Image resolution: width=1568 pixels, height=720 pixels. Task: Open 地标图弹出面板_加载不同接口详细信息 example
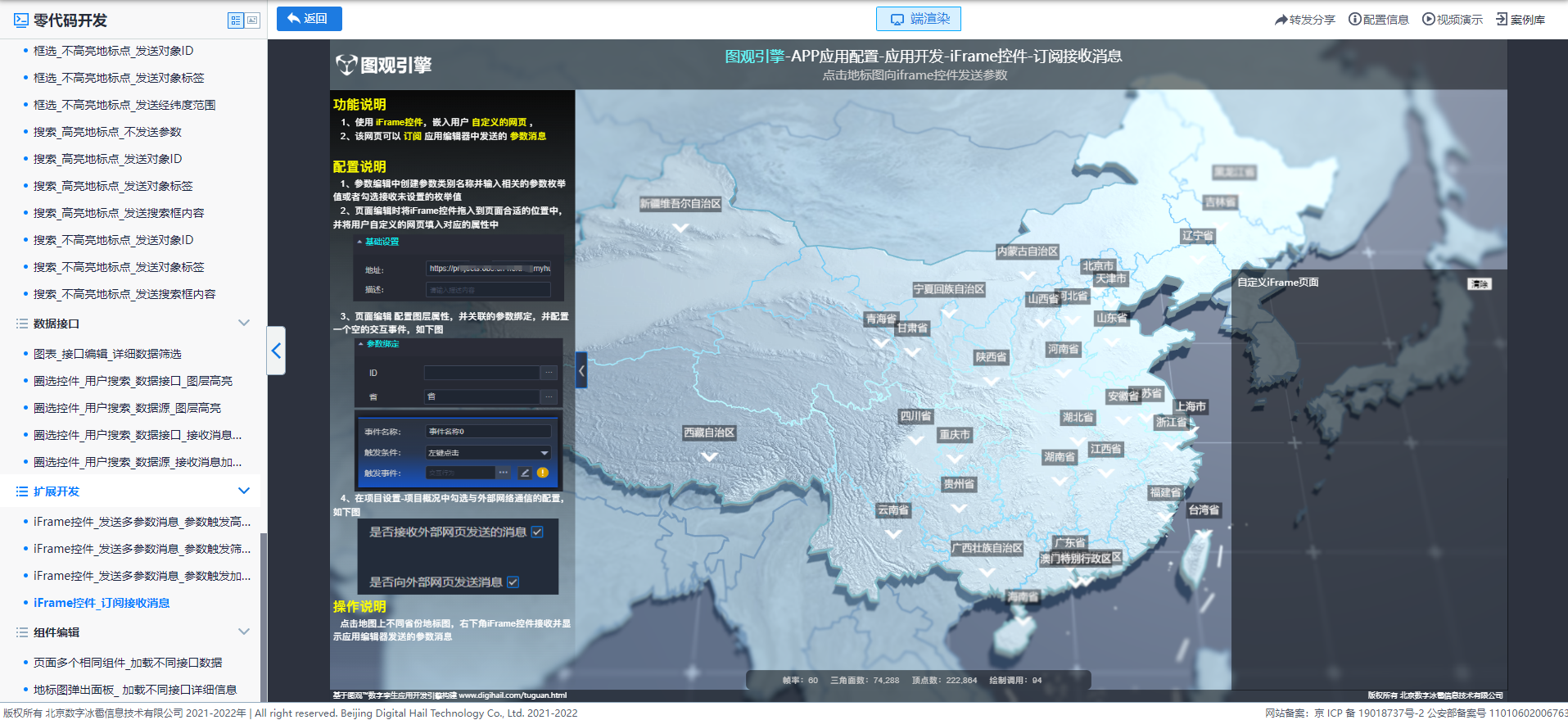135,690
